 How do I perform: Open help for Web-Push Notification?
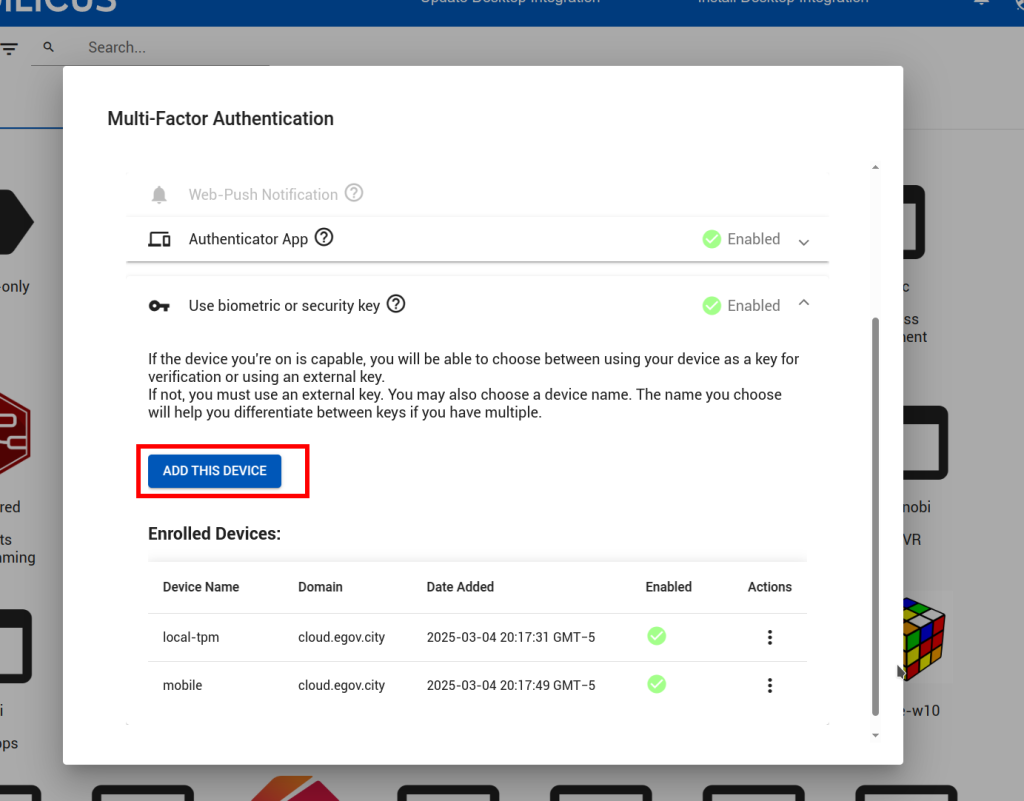354,193
